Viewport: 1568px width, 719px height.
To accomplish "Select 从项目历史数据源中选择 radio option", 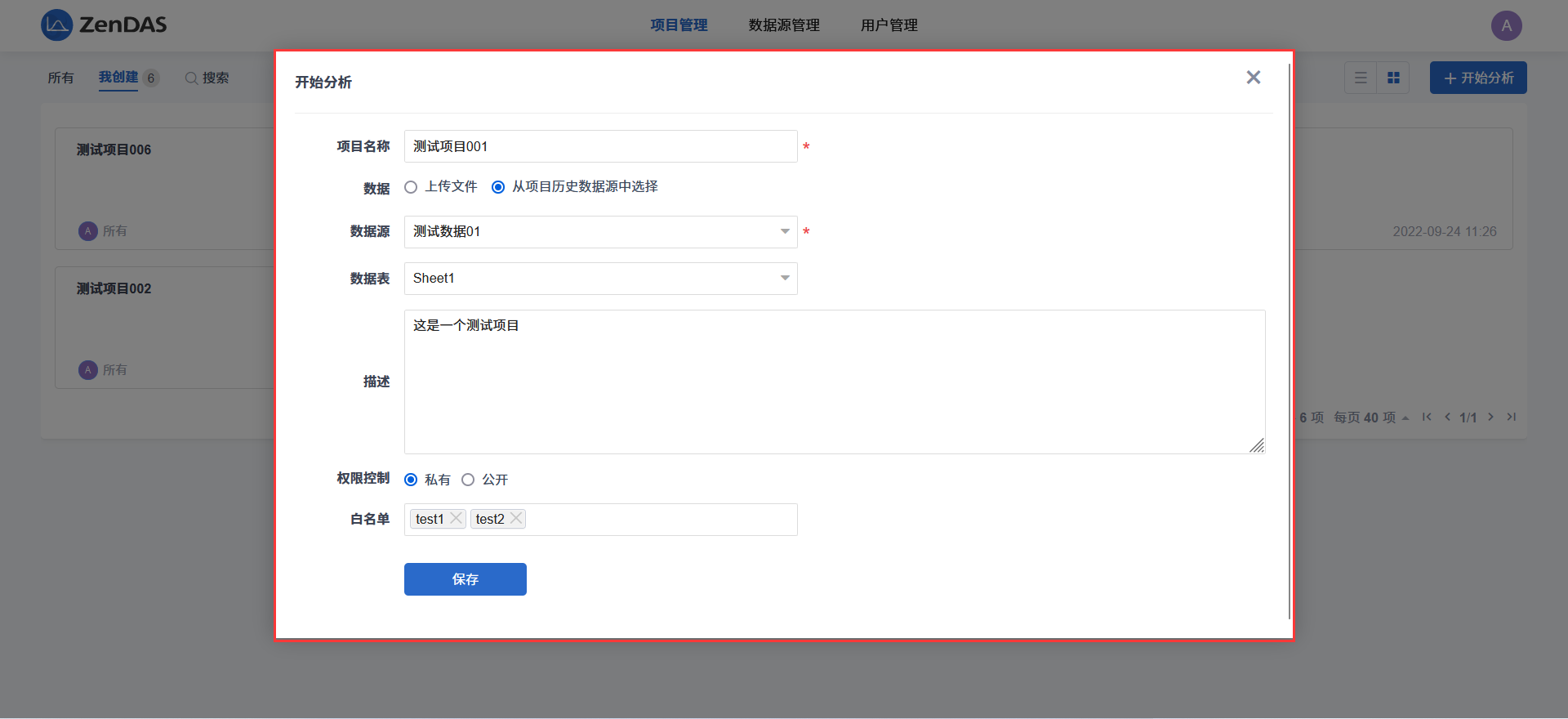I will coord(498,188).
